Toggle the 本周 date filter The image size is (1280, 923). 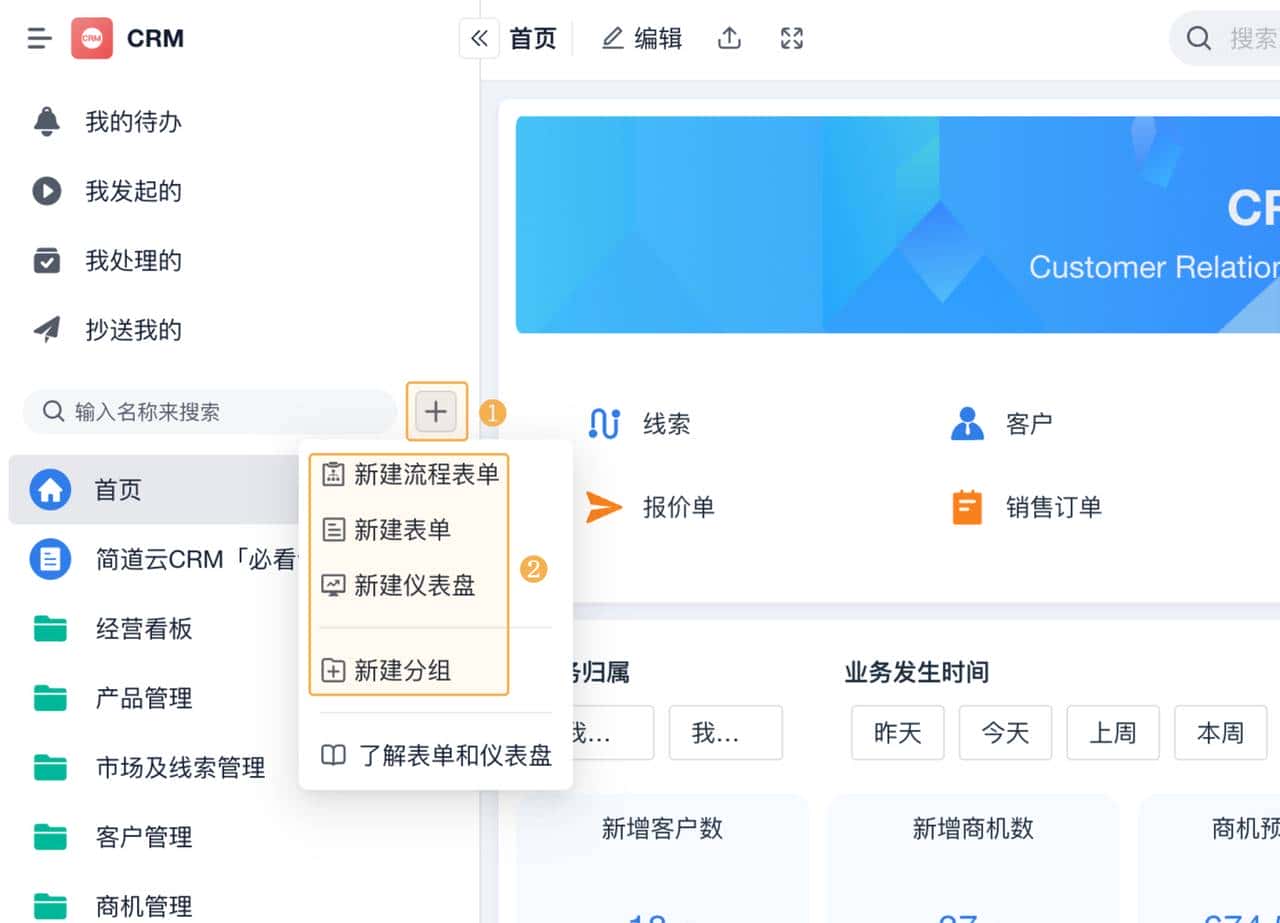pyautogui.click(x=1220, y=732)
